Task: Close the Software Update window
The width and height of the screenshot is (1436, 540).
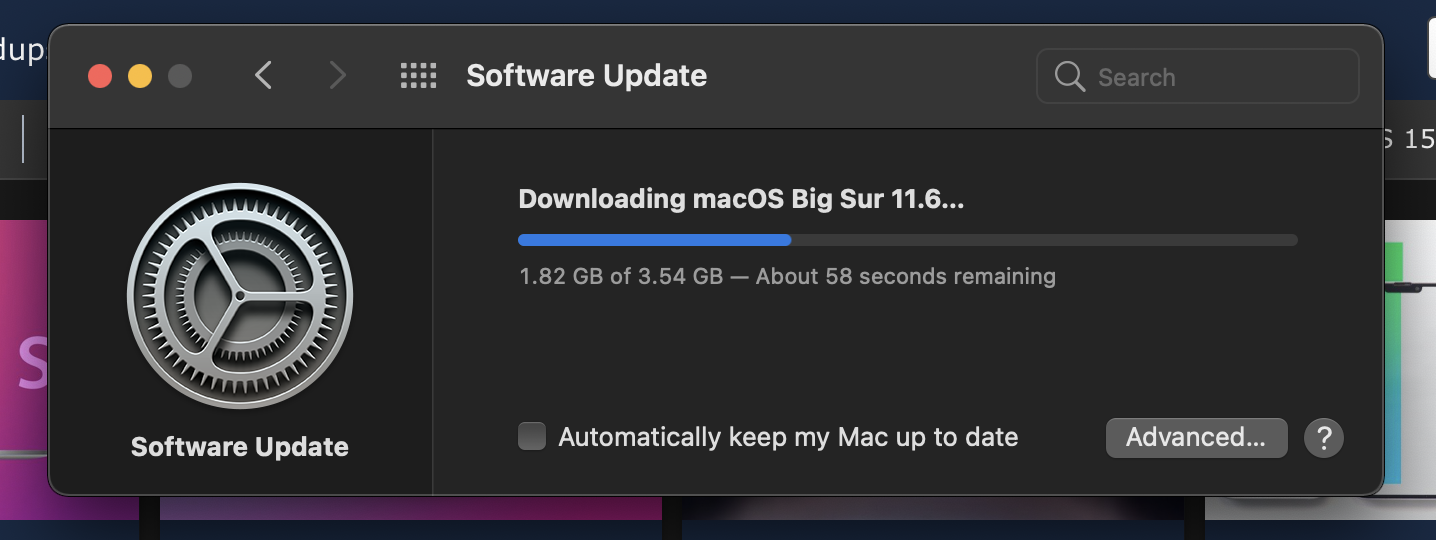Action: point(100,76)
